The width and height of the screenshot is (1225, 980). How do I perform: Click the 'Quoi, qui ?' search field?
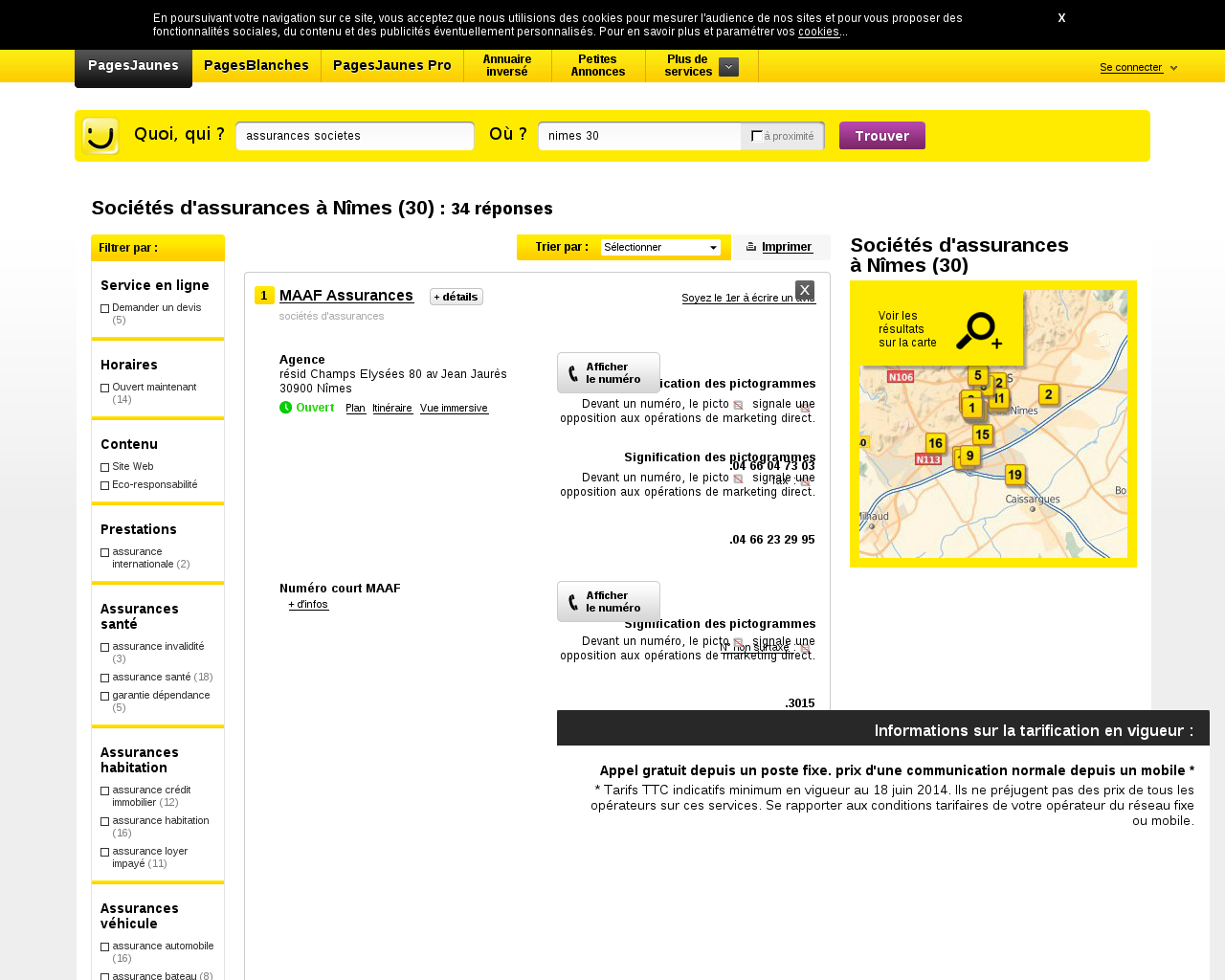(x=355, y=136)
